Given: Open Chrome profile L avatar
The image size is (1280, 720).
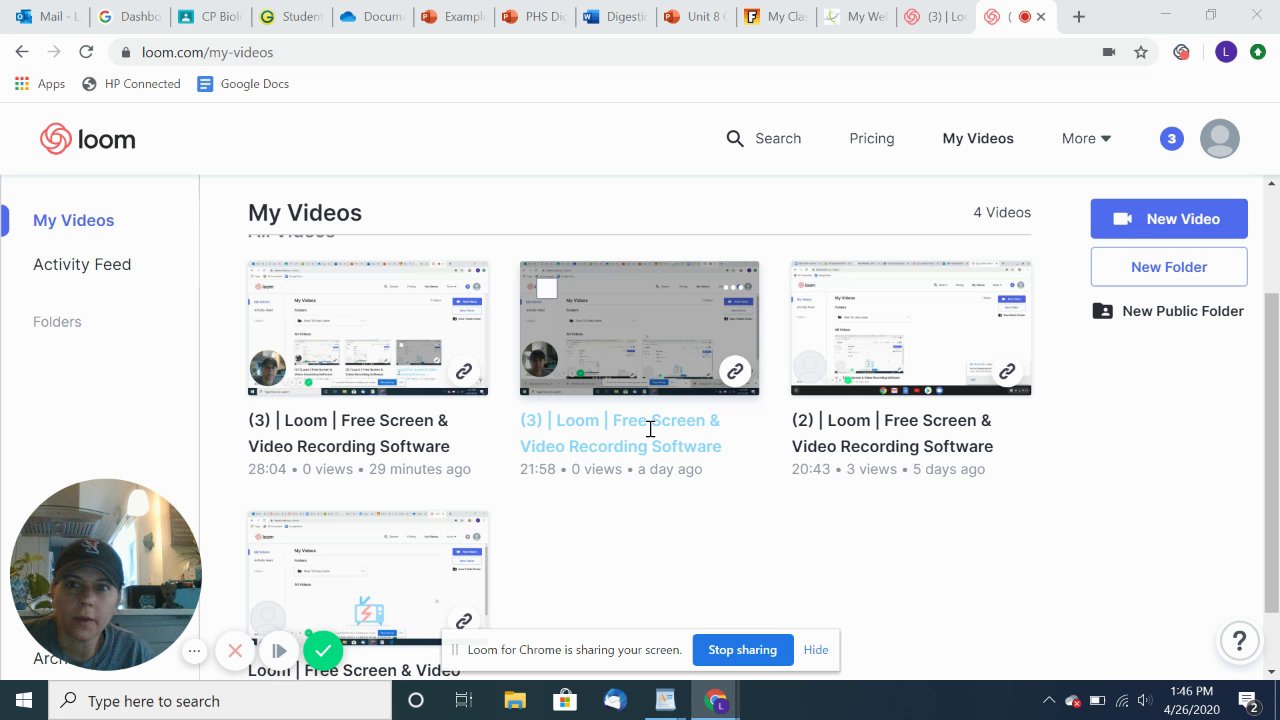Looking at the screenshot, I should point(1226,52).
